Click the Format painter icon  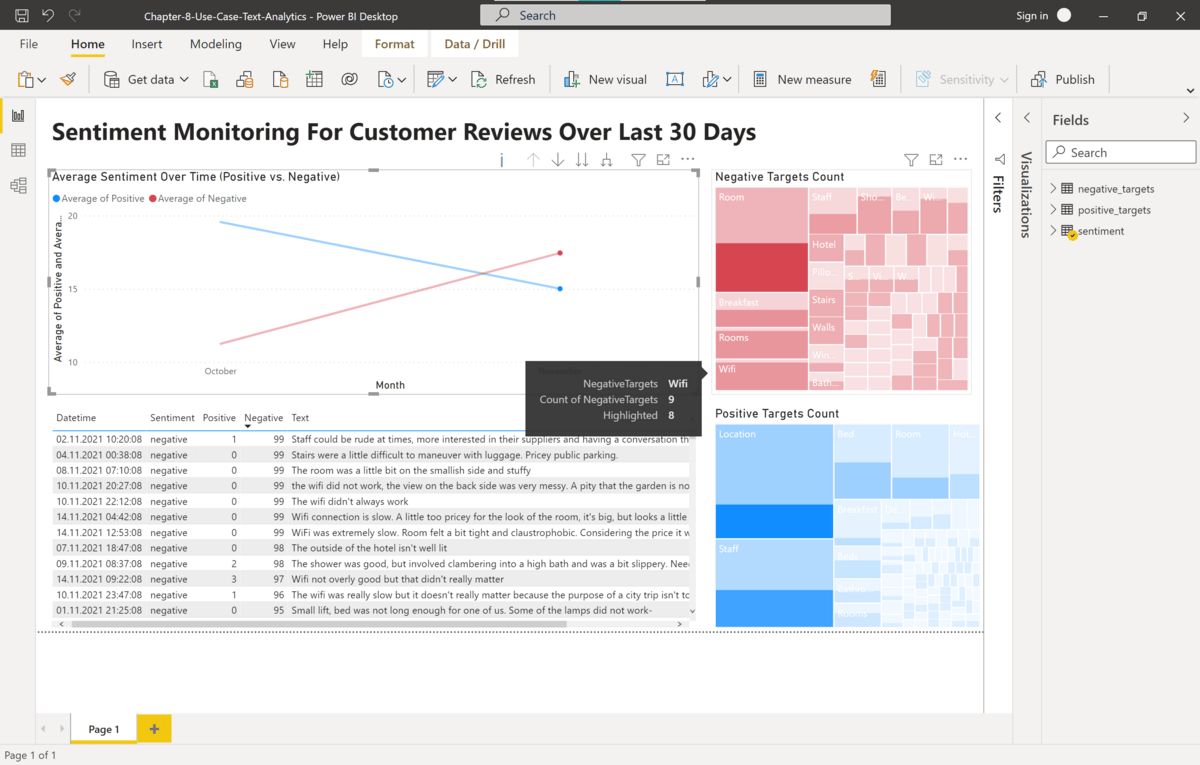click(68, 79)
